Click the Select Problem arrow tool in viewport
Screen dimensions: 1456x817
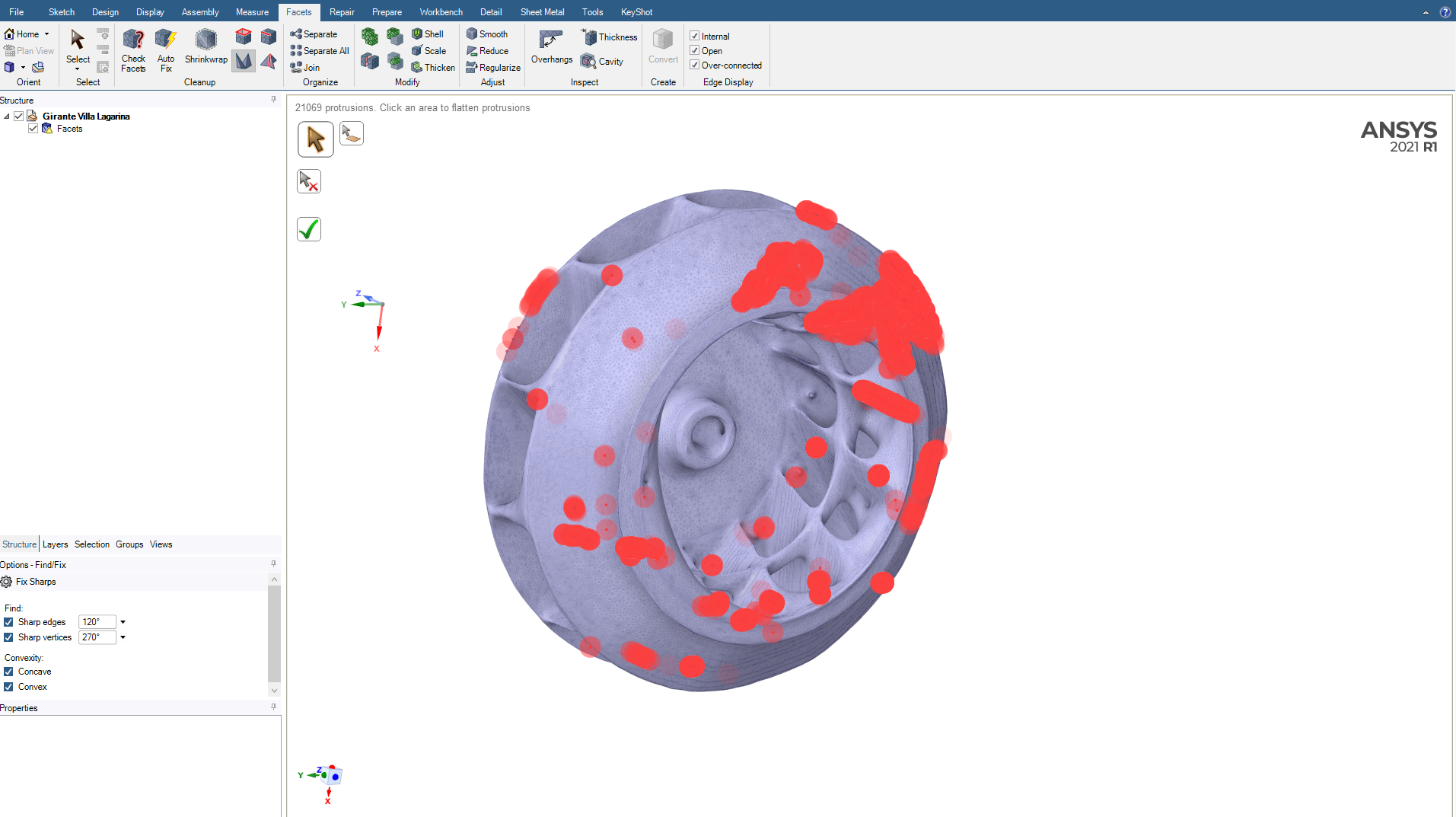[x=316, y=139]
